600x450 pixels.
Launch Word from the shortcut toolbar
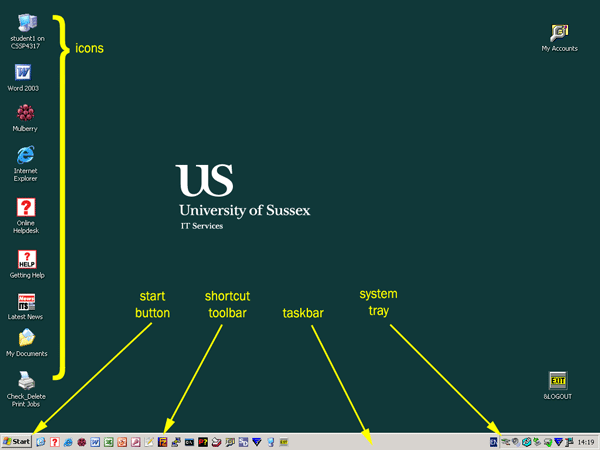click(x=95, y=442)
